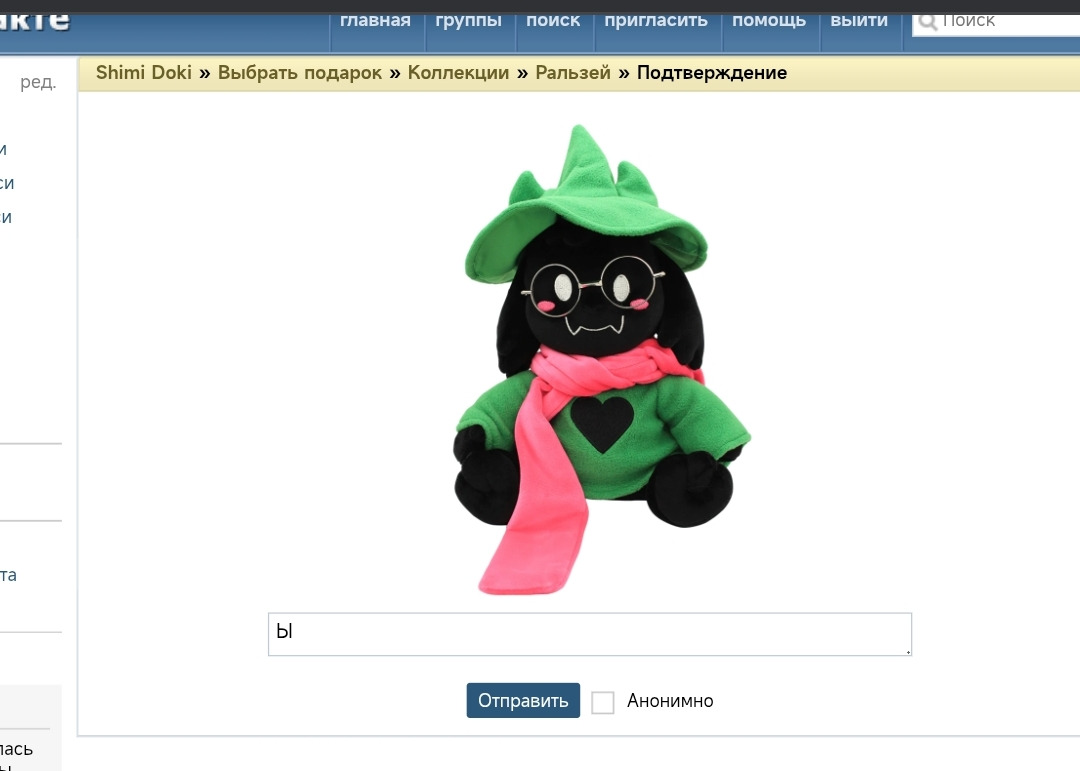
Task: Return to the Выбрать подарок step
Action: pos(300,73)
